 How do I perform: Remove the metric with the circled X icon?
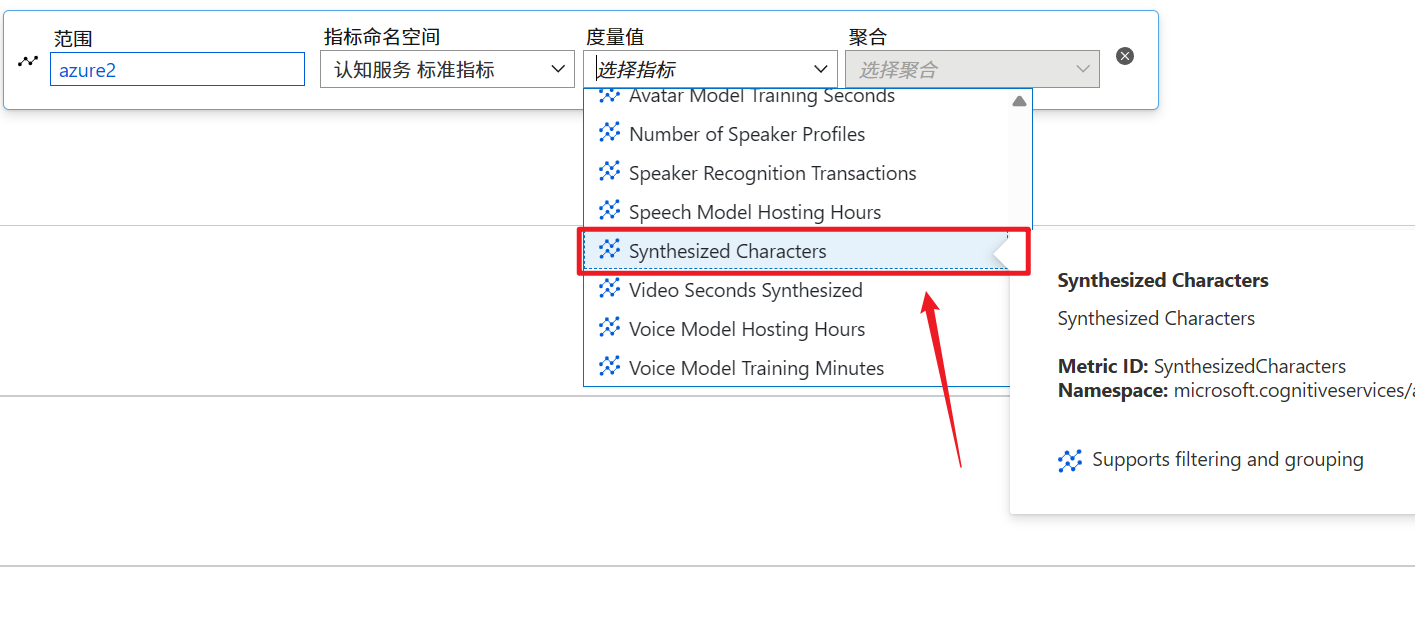(x=1125, y=56)
